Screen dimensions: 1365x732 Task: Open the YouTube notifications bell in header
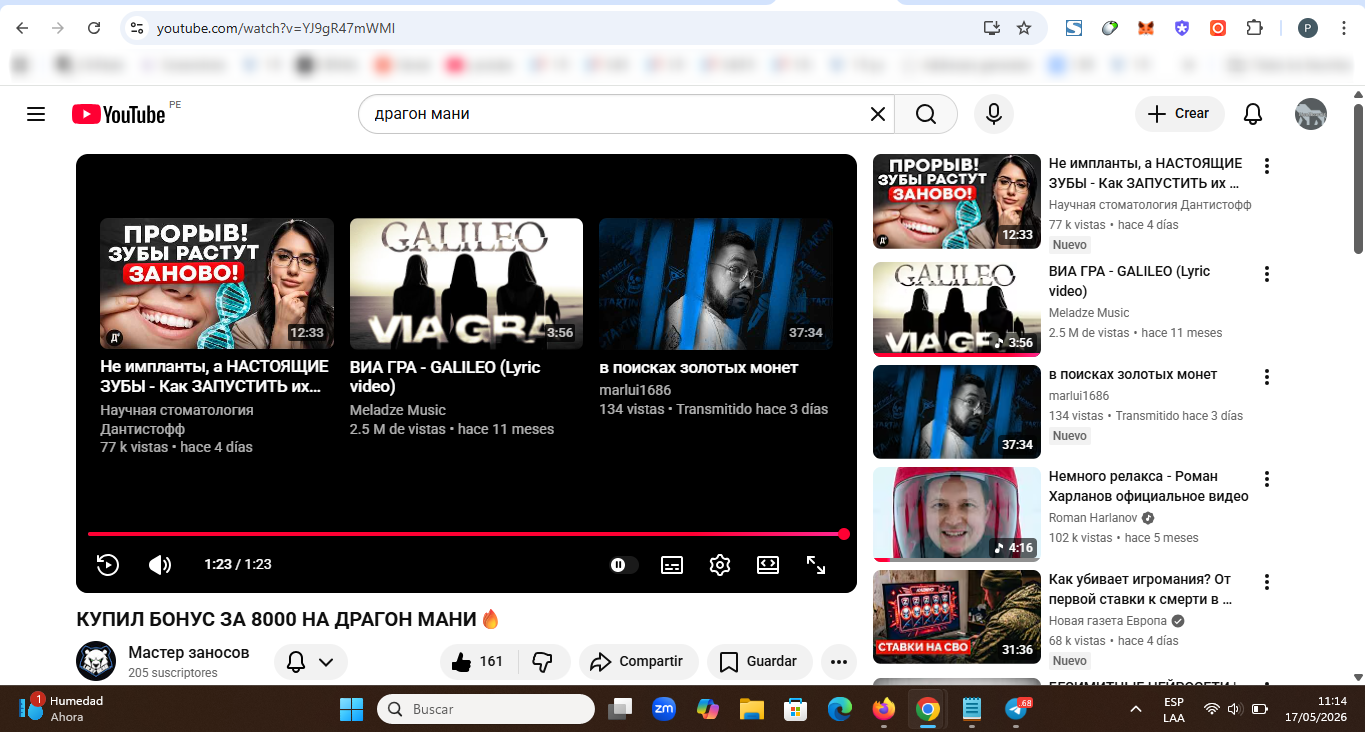[x=1253, y=114]
